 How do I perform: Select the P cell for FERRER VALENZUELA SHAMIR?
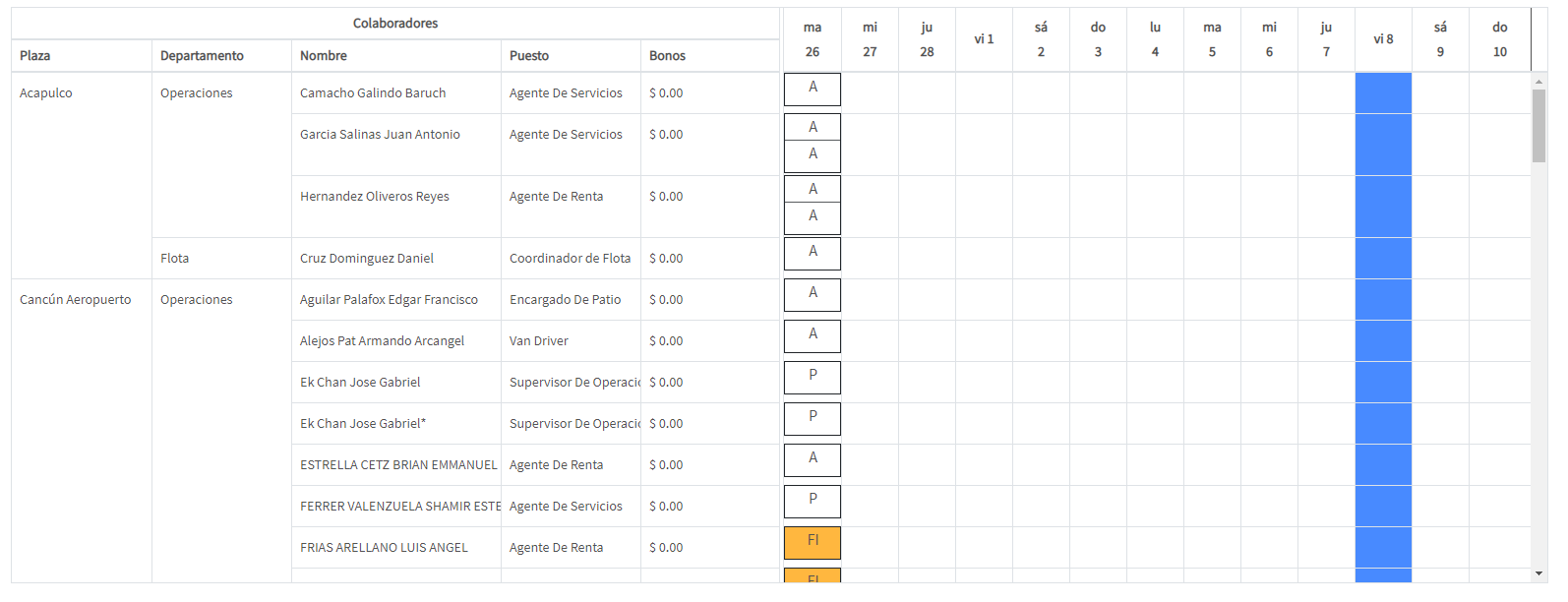[x=812, y=501]
